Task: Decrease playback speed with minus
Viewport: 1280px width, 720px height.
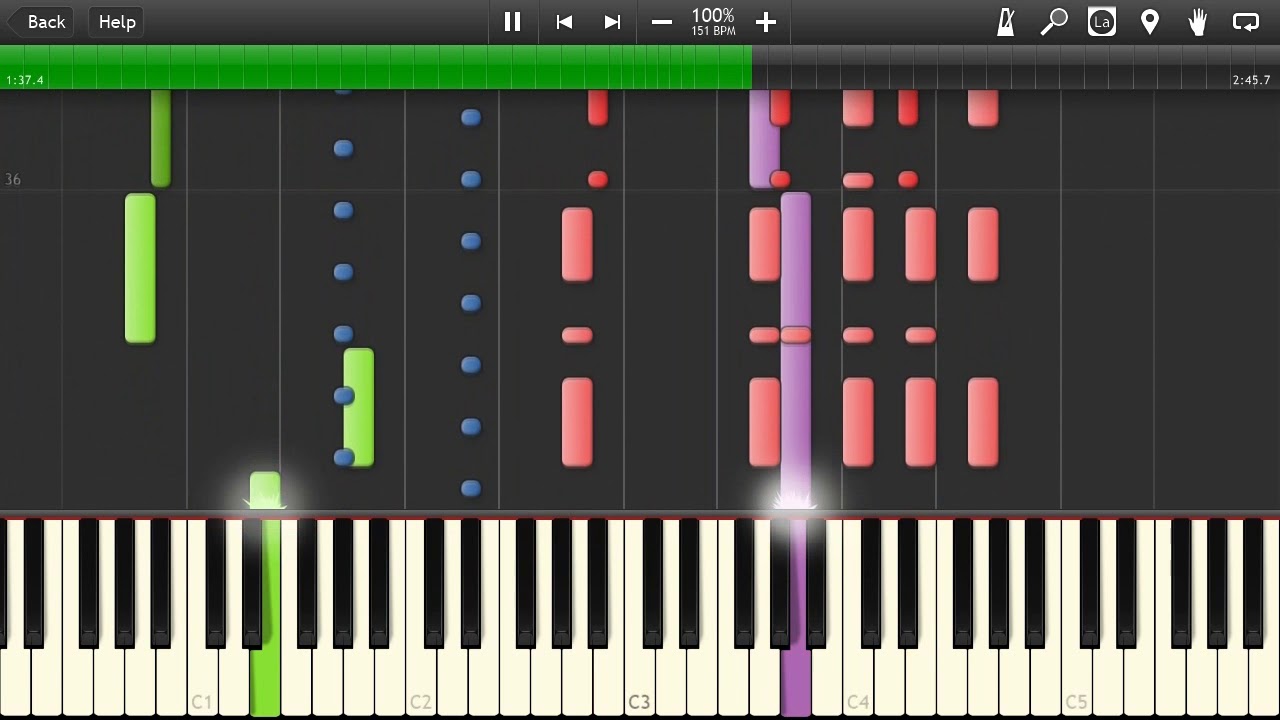Action: [661, 22]
